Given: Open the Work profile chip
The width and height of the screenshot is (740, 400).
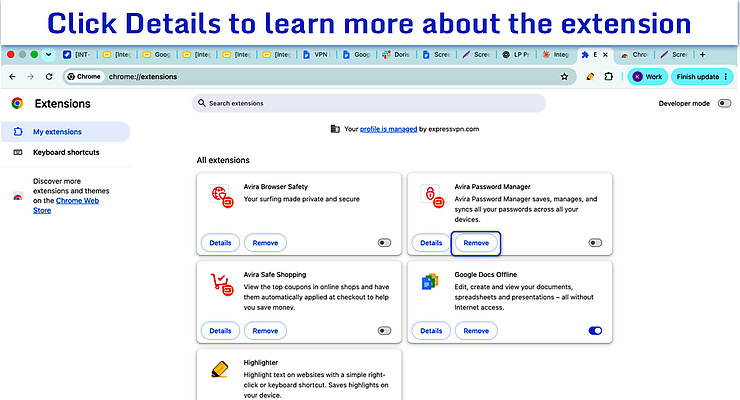Looking at the screenshot, I should [x=648, y=76].
